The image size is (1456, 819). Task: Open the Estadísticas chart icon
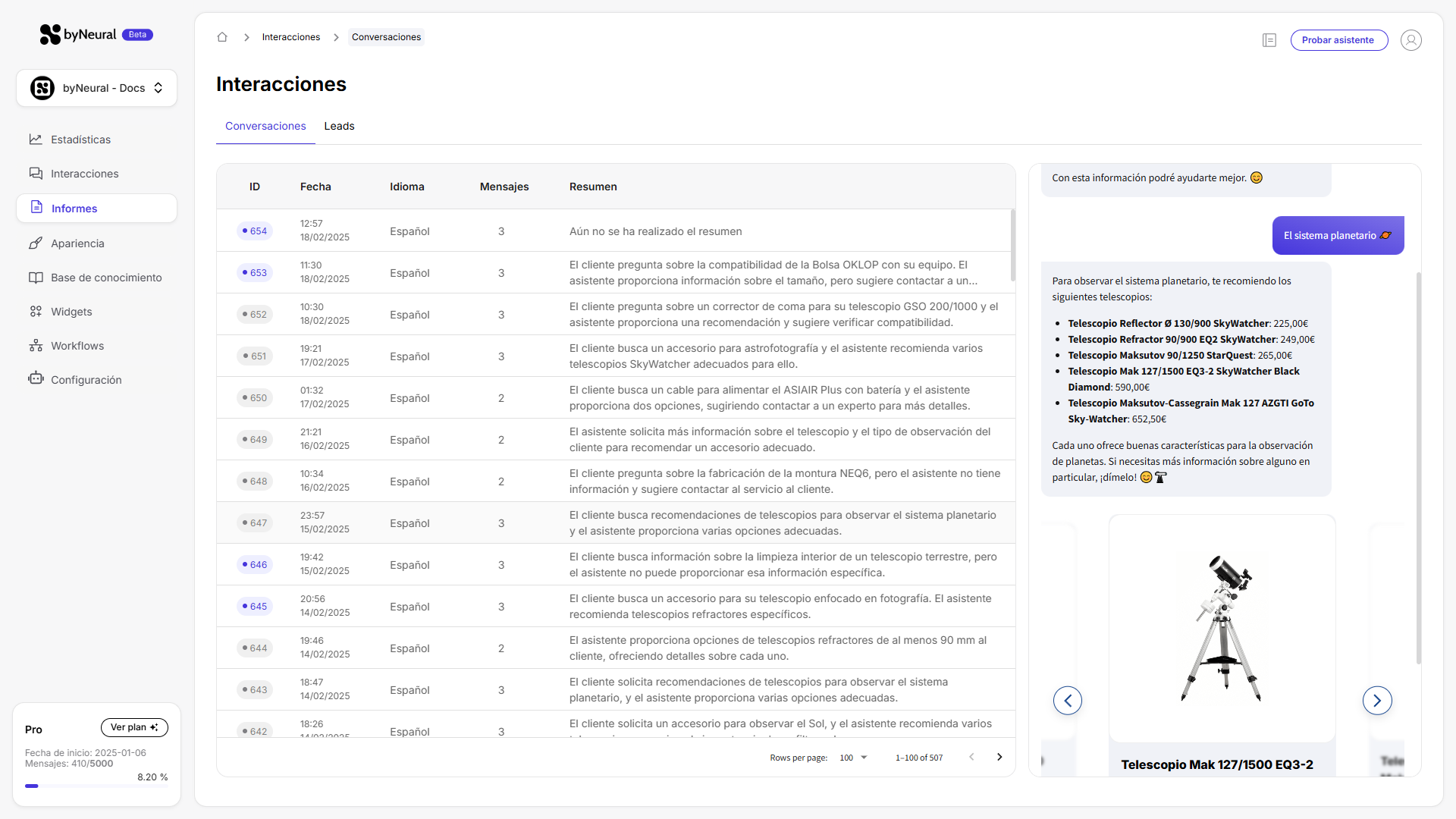[36, 140]
